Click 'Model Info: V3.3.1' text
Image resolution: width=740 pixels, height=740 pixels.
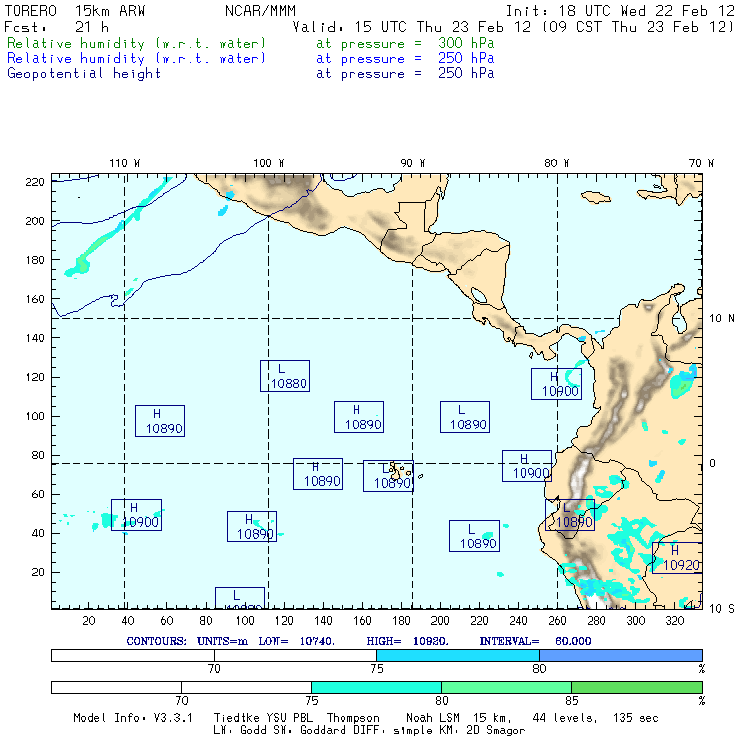[133, 718]
